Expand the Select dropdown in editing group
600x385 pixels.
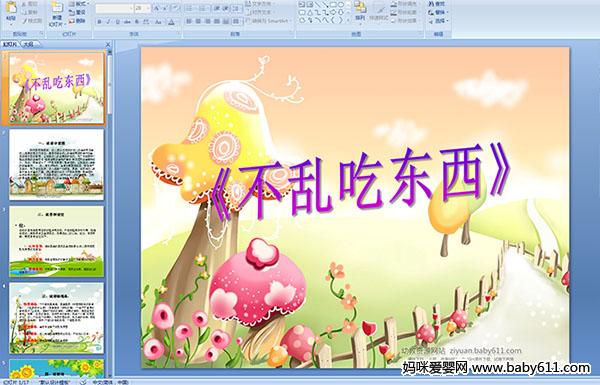coord(439,21)
